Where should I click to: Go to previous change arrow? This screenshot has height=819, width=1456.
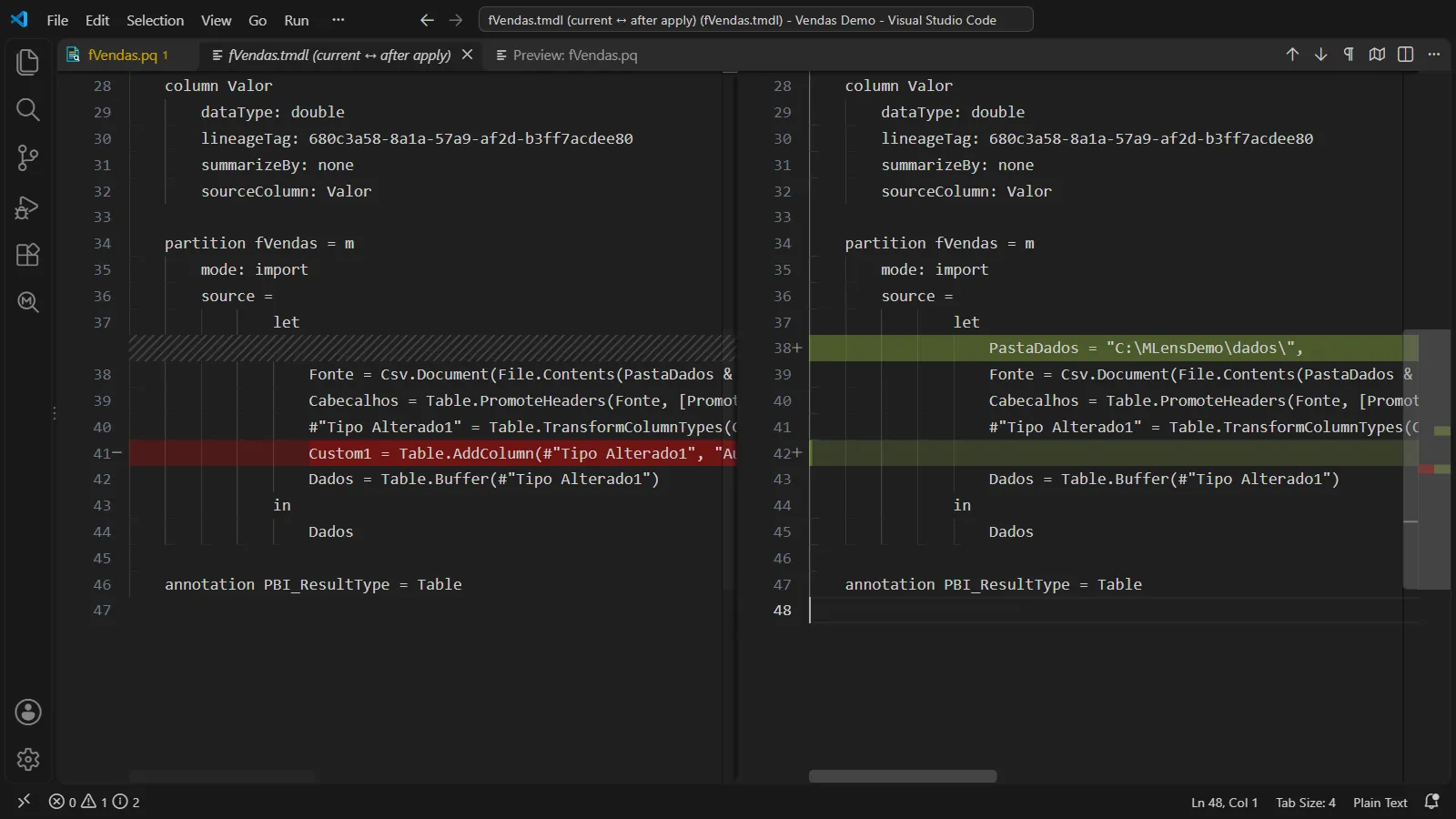click(x=1292, y=55)
